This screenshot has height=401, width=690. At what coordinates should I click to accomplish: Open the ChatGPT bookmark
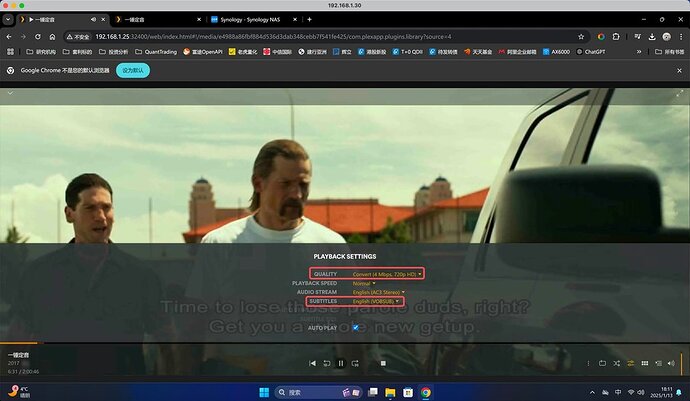pyautogui.click(x=591, y=52)
